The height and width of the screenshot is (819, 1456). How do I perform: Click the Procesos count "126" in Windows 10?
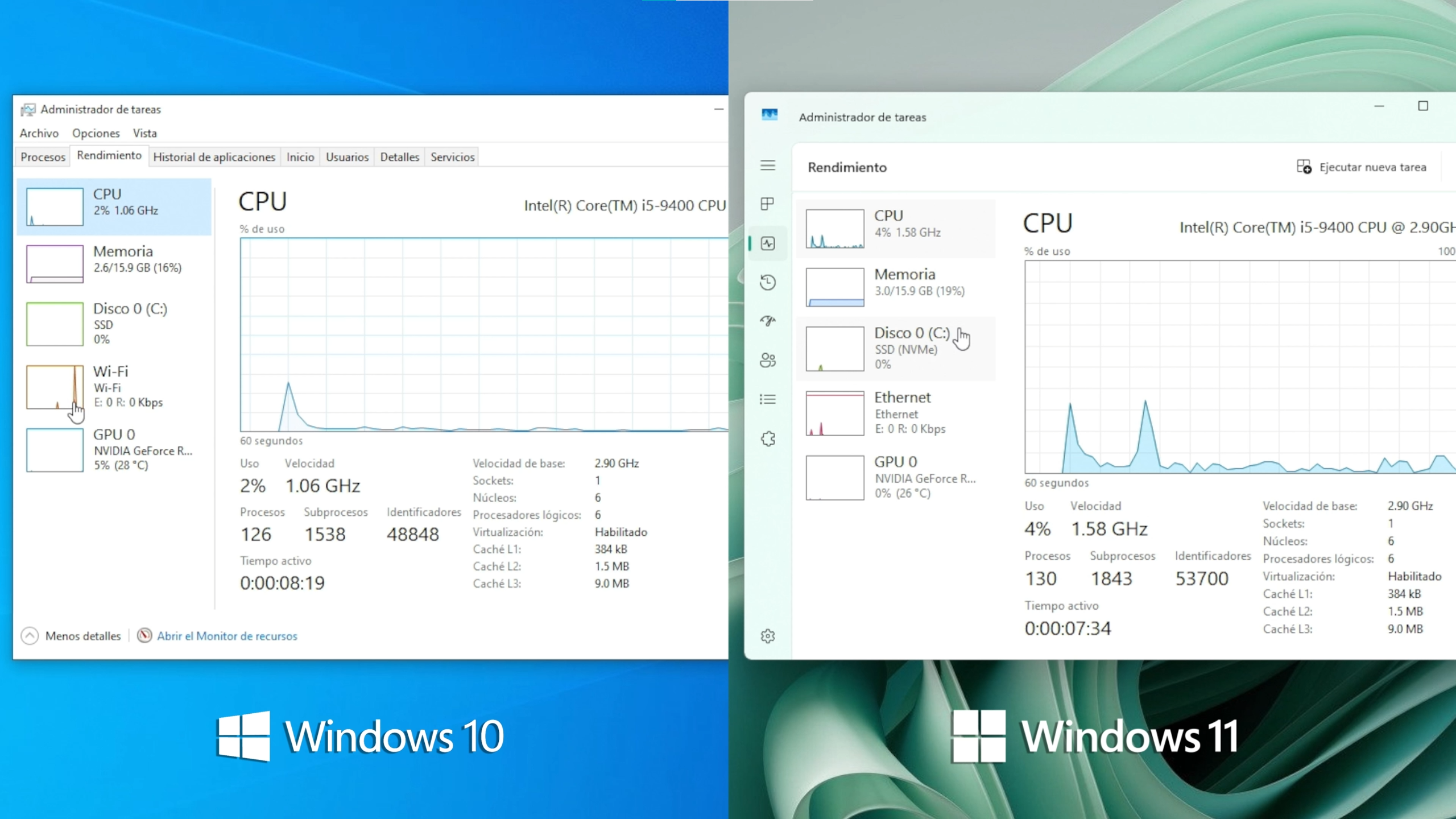256,534
